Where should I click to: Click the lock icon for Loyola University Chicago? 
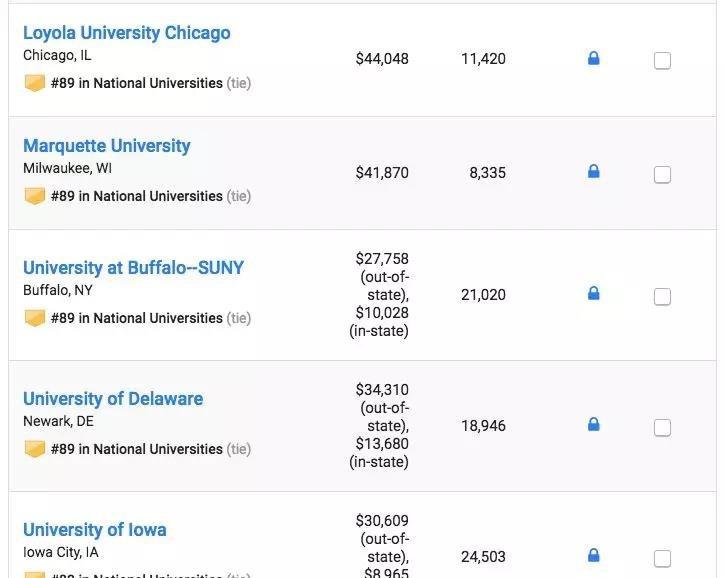pyautogui.click(x=593, y=59)
